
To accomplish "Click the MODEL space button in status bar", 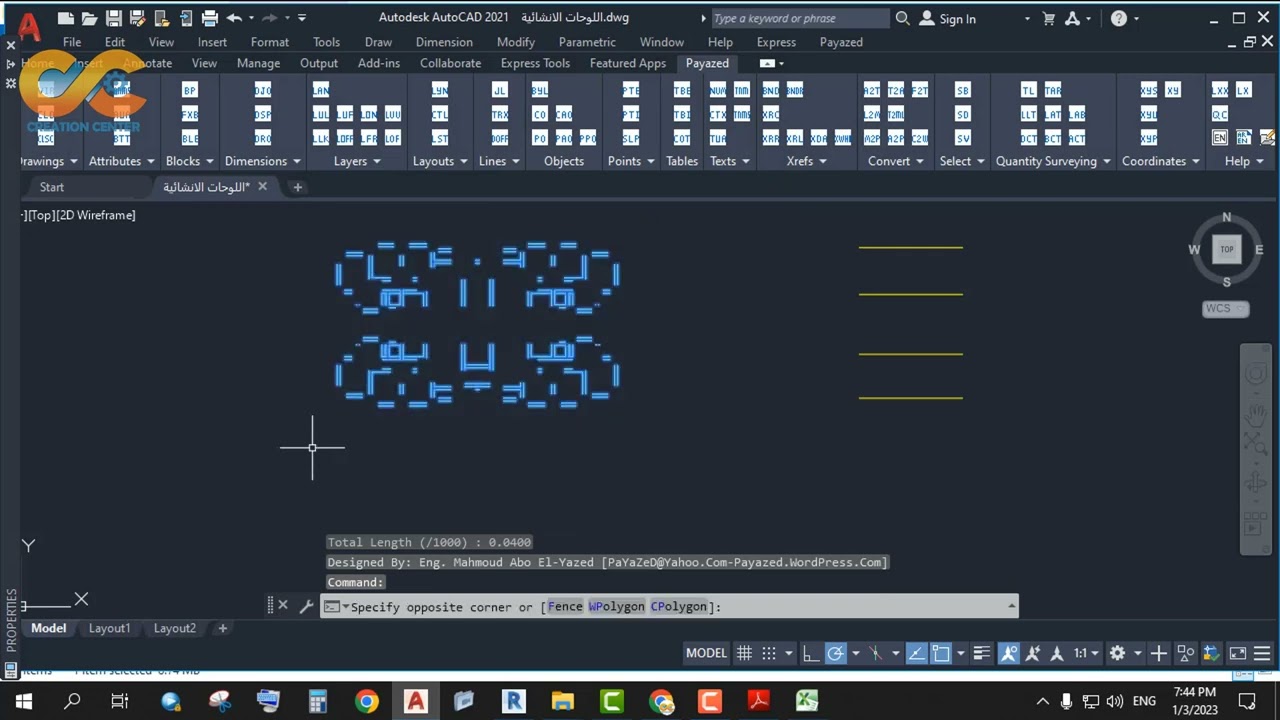I will pos(706,653).
